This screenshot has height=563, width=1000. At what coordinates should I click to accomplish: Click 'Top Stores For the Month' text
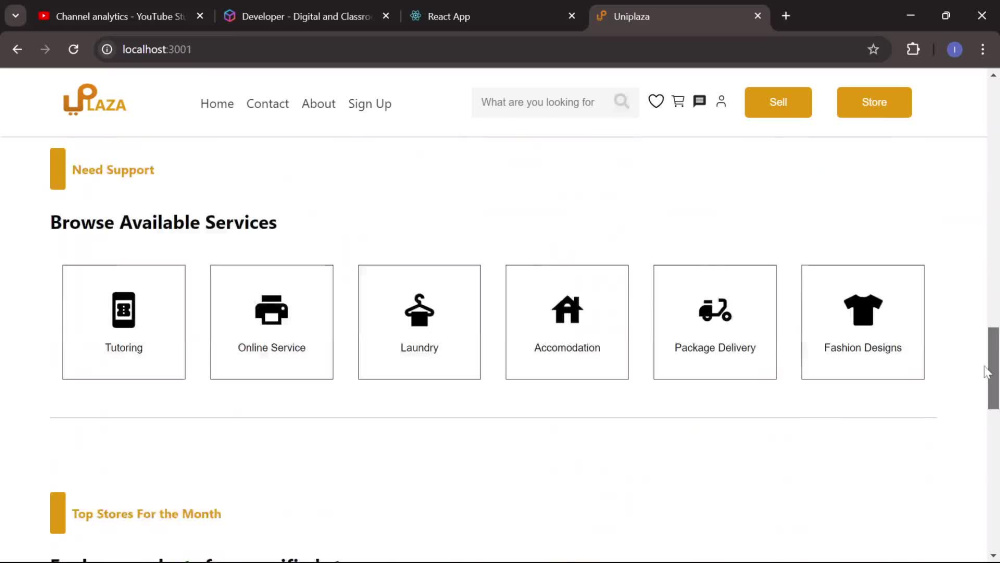(x=147, y=513)
